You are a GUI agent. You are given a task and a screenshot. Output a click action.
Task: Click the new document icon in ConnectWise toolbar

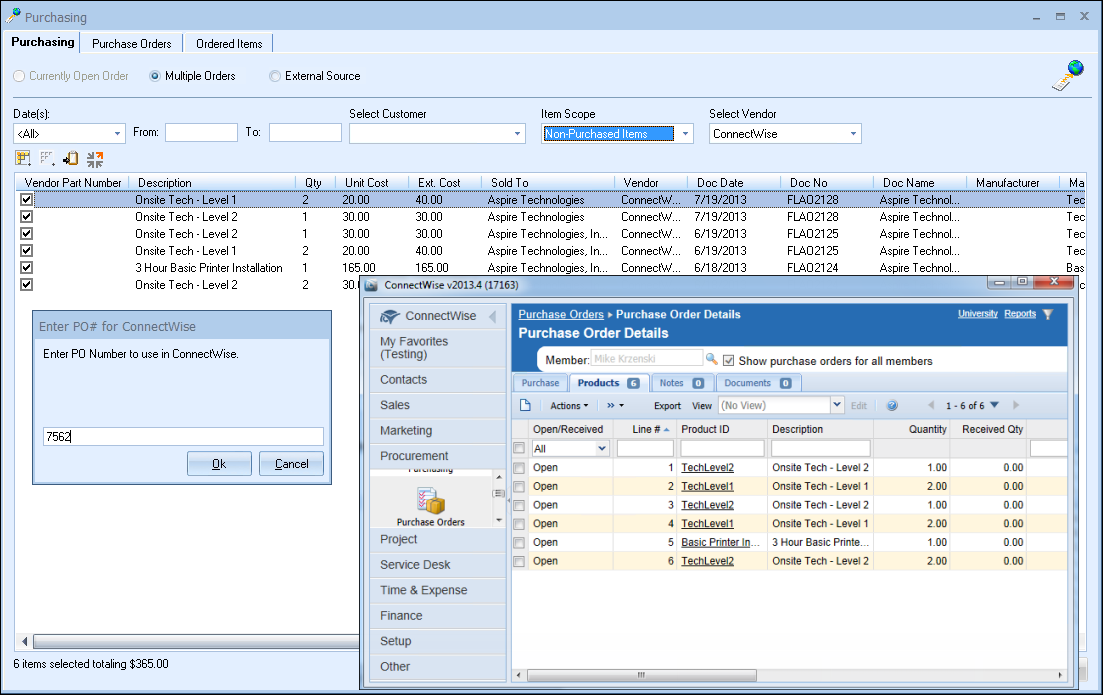(x=525, y=405)
